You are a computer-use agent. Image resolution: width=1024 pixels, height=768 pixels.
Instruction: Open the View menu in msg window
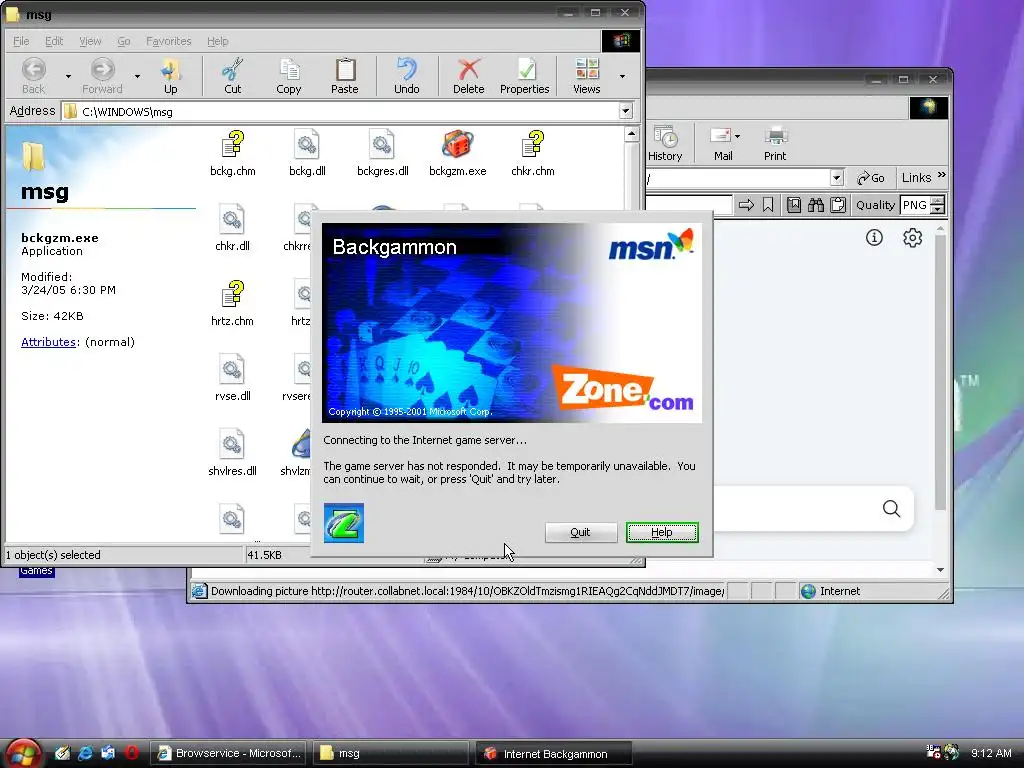coord(90,41)
